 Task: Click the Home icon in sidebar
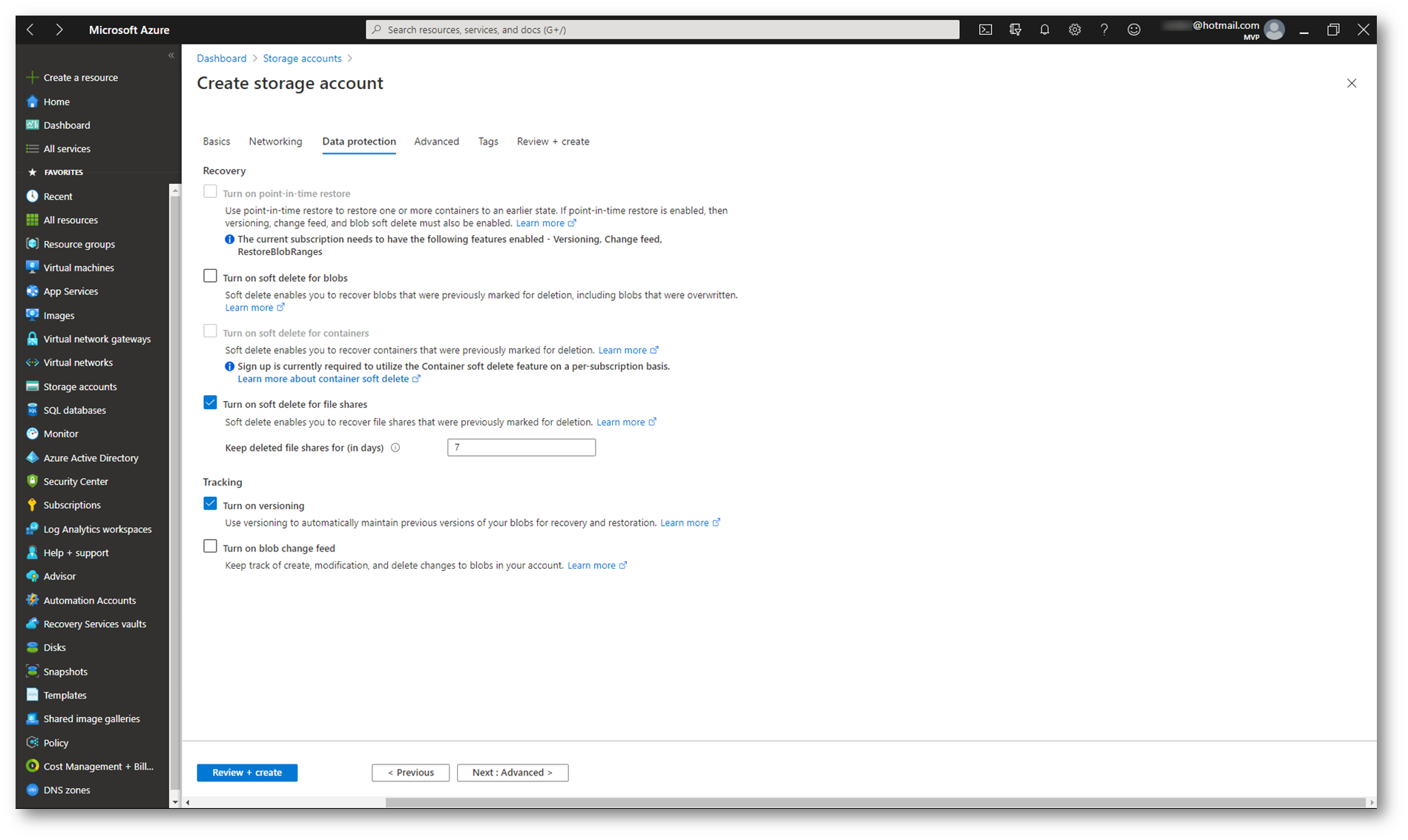tap(32, 102)
